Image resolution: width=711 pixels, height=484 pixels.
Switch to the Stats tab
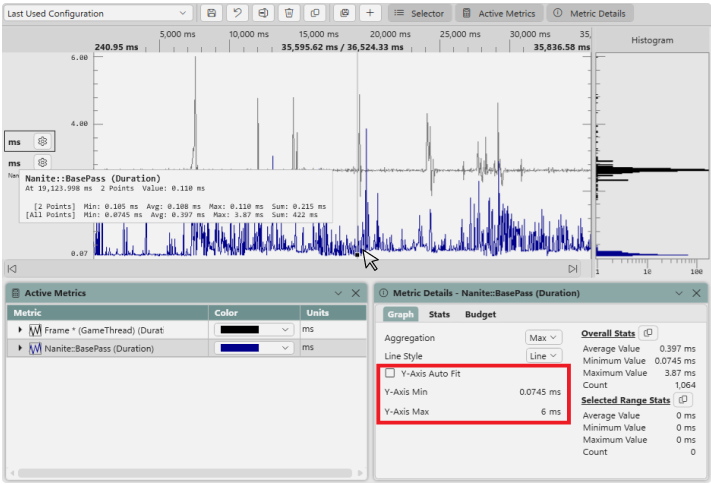pyautogui.click(x=439, y=314)
